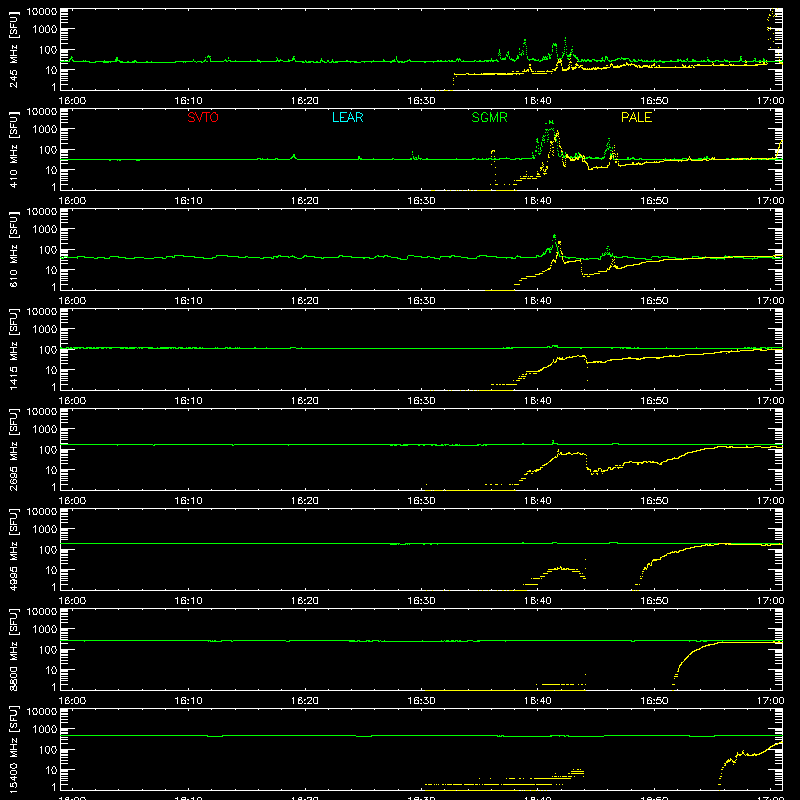Click 17:00 time label under 1415 MHz panel

pyautogui.click(x=770, y=401)
